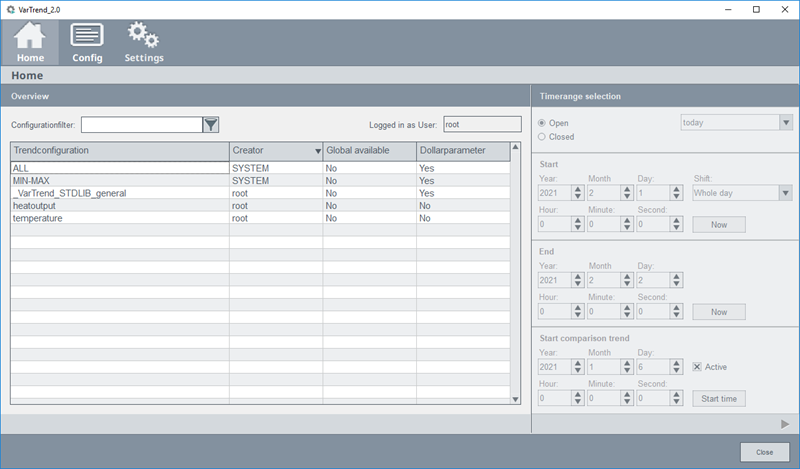
Task: Click the comparison trend Day stepper
Action: pos(677,367)
